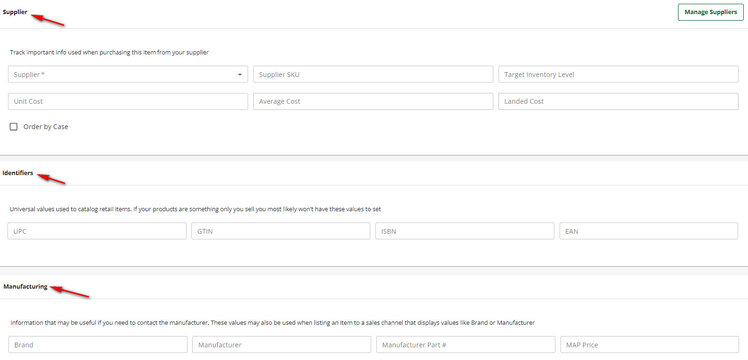
Task: Click the Supplier section heading
Action: pos(15,12)
